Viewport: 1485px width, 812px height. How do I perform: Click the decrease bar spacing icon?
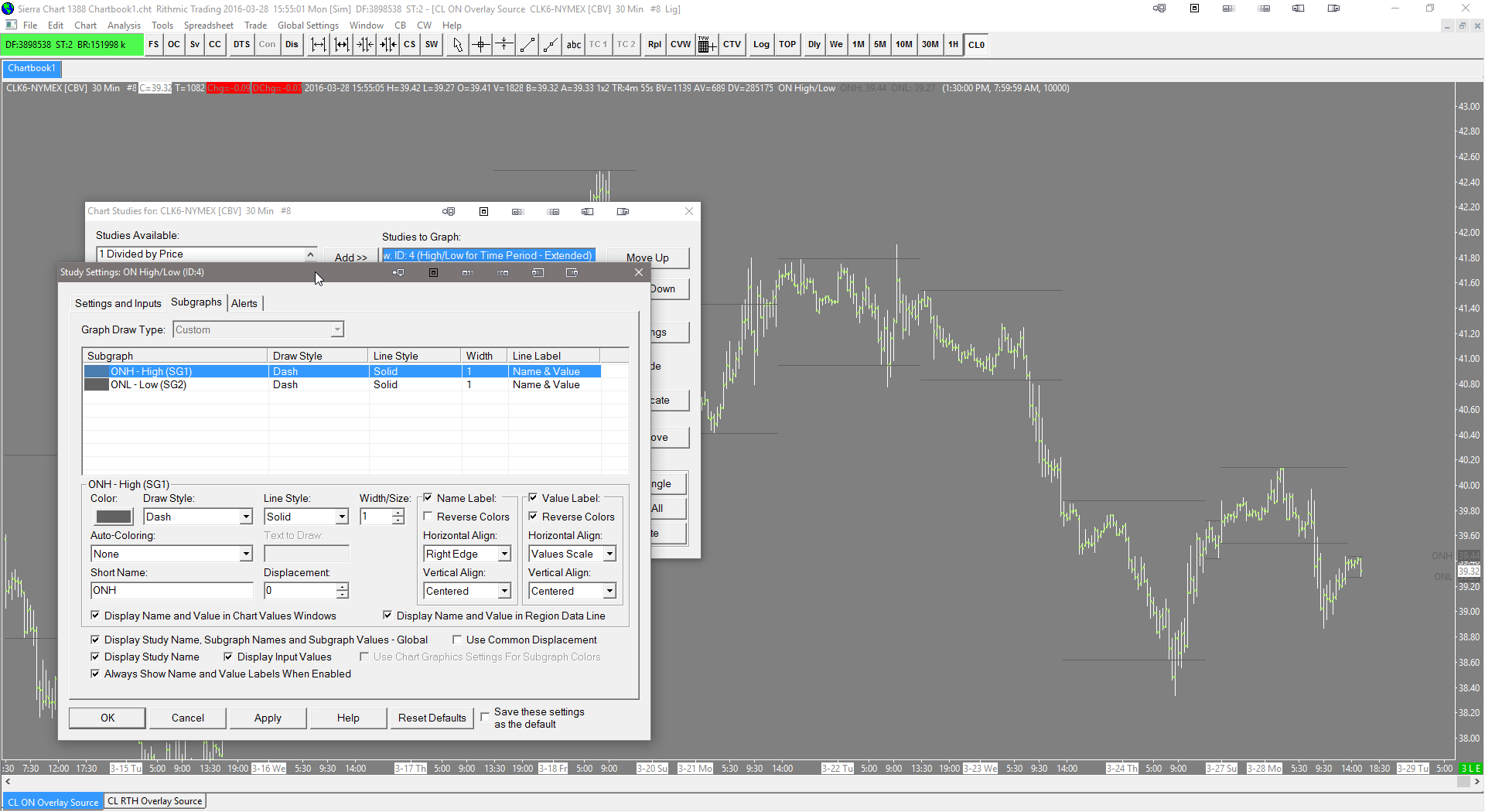click(x=365, y=45)
